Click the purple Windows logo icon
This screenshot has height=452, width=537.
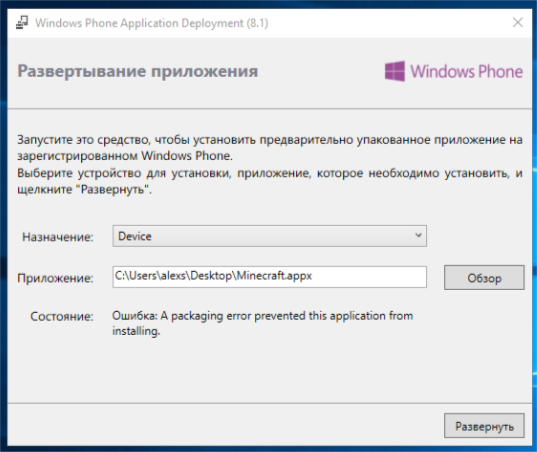[395, 71]
